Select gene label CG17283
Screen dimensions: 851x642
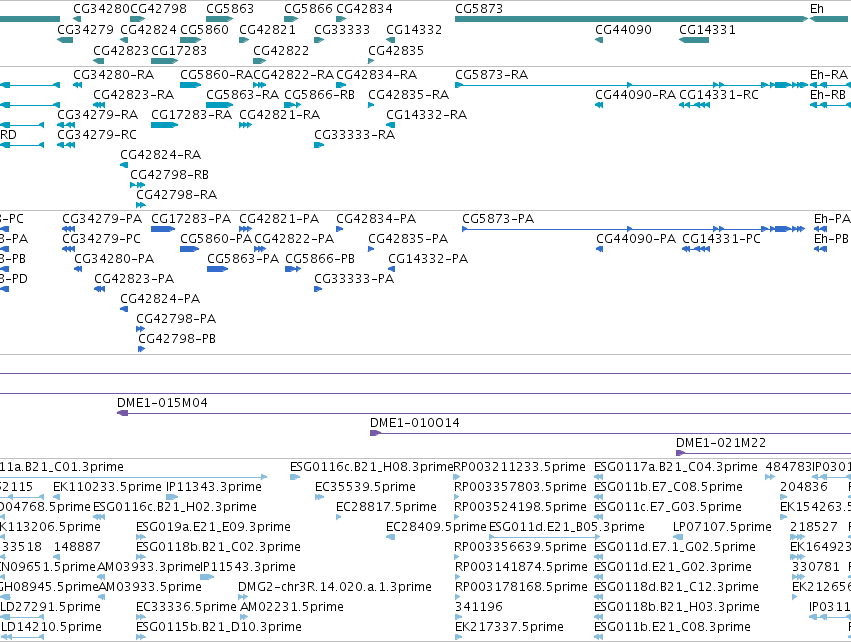tap(179, 50)
